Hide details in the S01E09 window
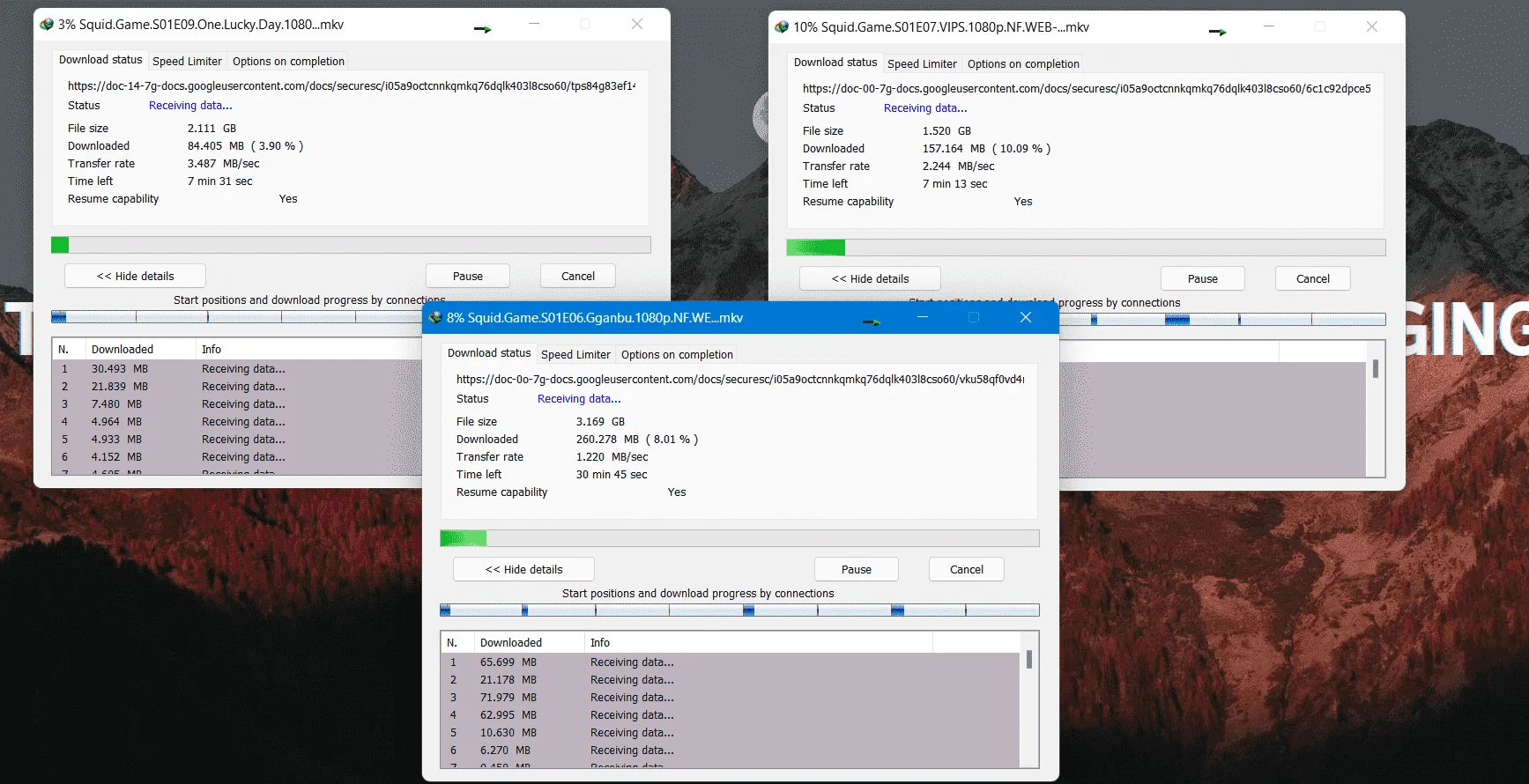This screenshot has width=1529, height=784. (x=135, y=276)
